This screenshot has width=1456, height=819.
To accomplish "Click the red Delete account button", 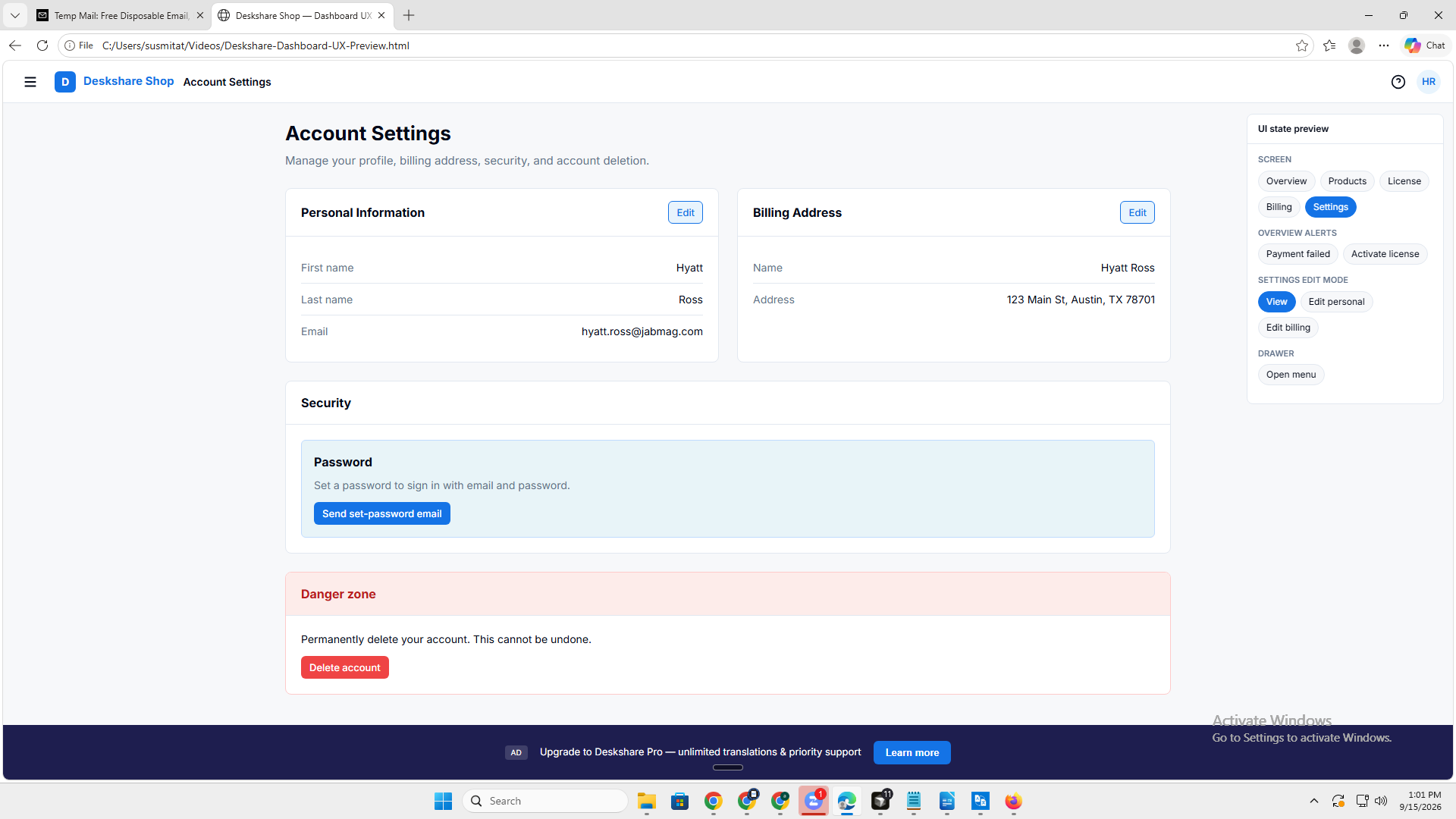I will 345,667.
